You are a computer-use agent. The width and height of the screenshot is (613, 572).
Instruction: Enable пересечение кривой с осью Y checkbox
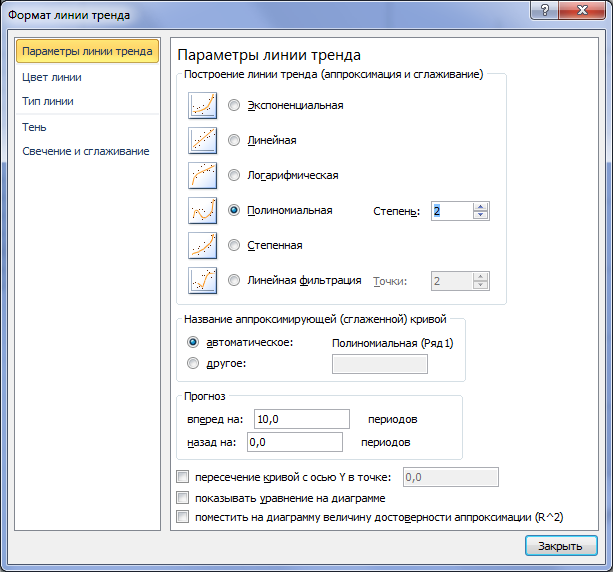[183, 477]
